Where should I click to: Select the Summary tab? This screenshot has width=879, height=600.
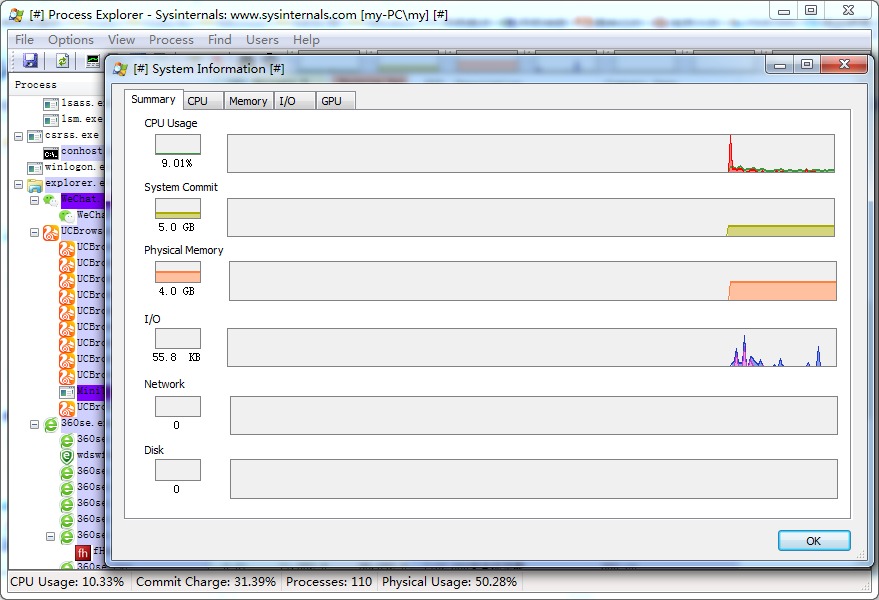153,99
